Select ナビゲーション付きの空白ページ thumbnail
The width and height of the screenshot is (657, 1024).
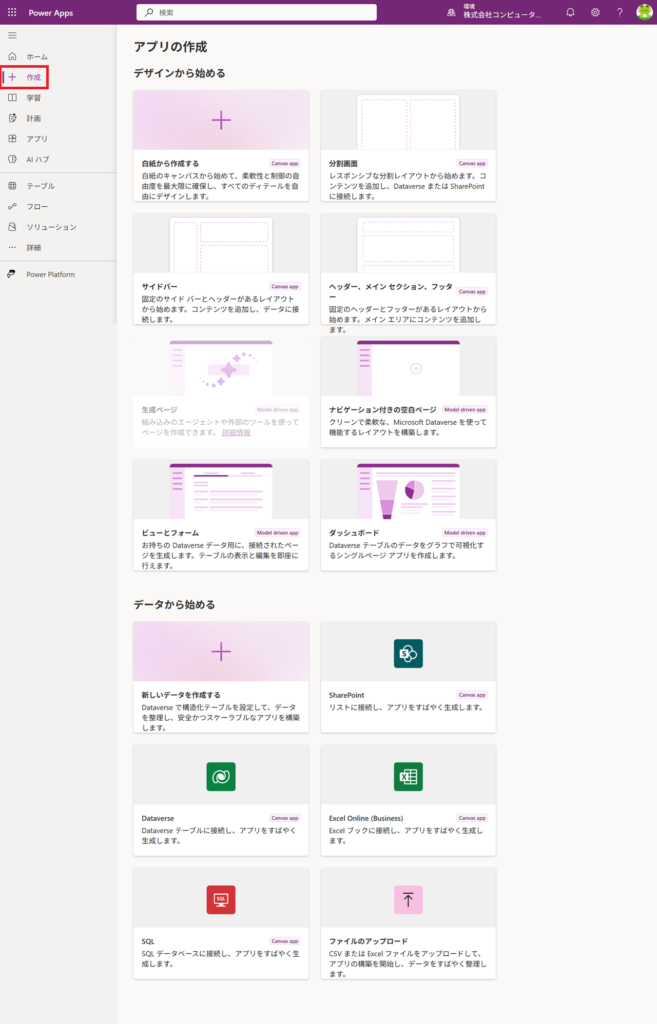click(x=408, y=366)
